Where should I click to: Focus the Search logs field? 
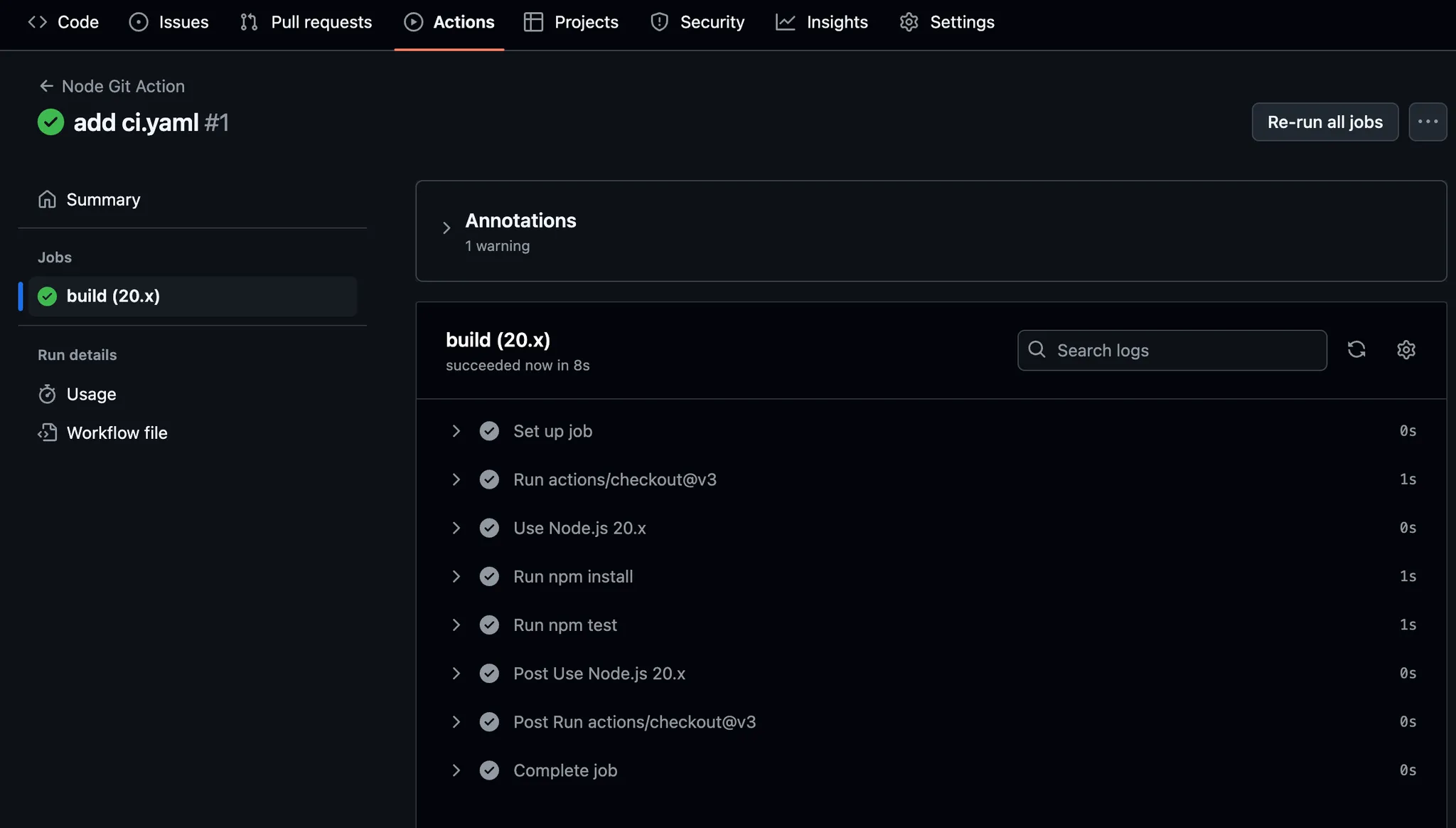tap(1172, 350)
